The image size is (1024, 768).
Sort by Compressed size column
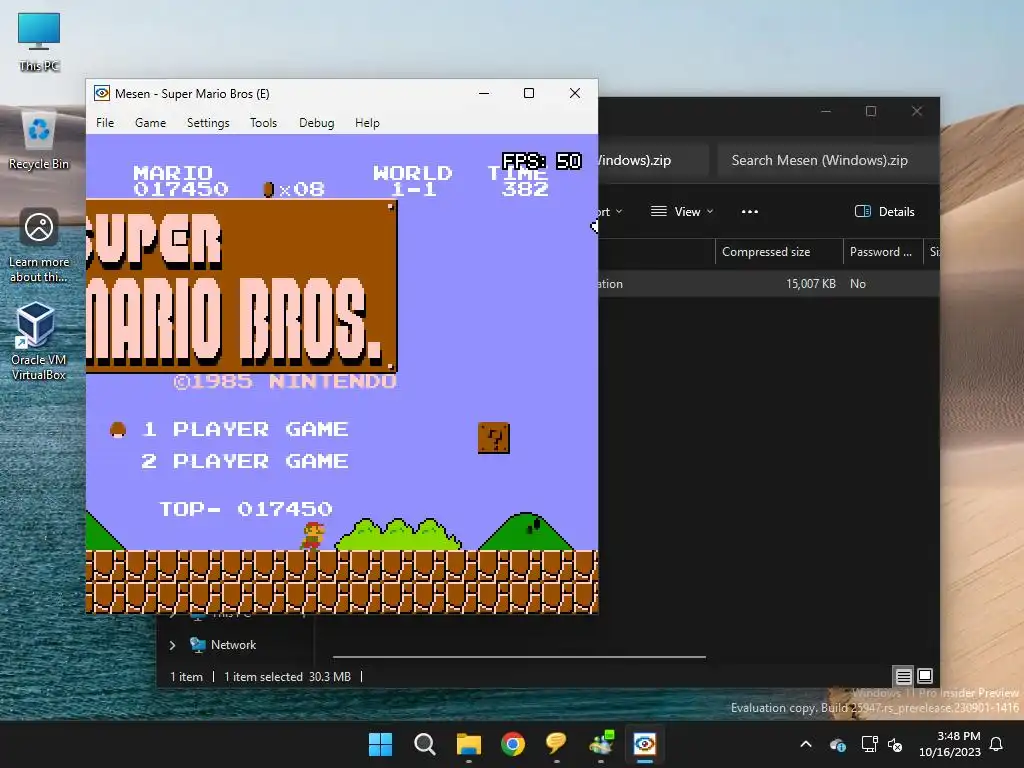point(779,252)
